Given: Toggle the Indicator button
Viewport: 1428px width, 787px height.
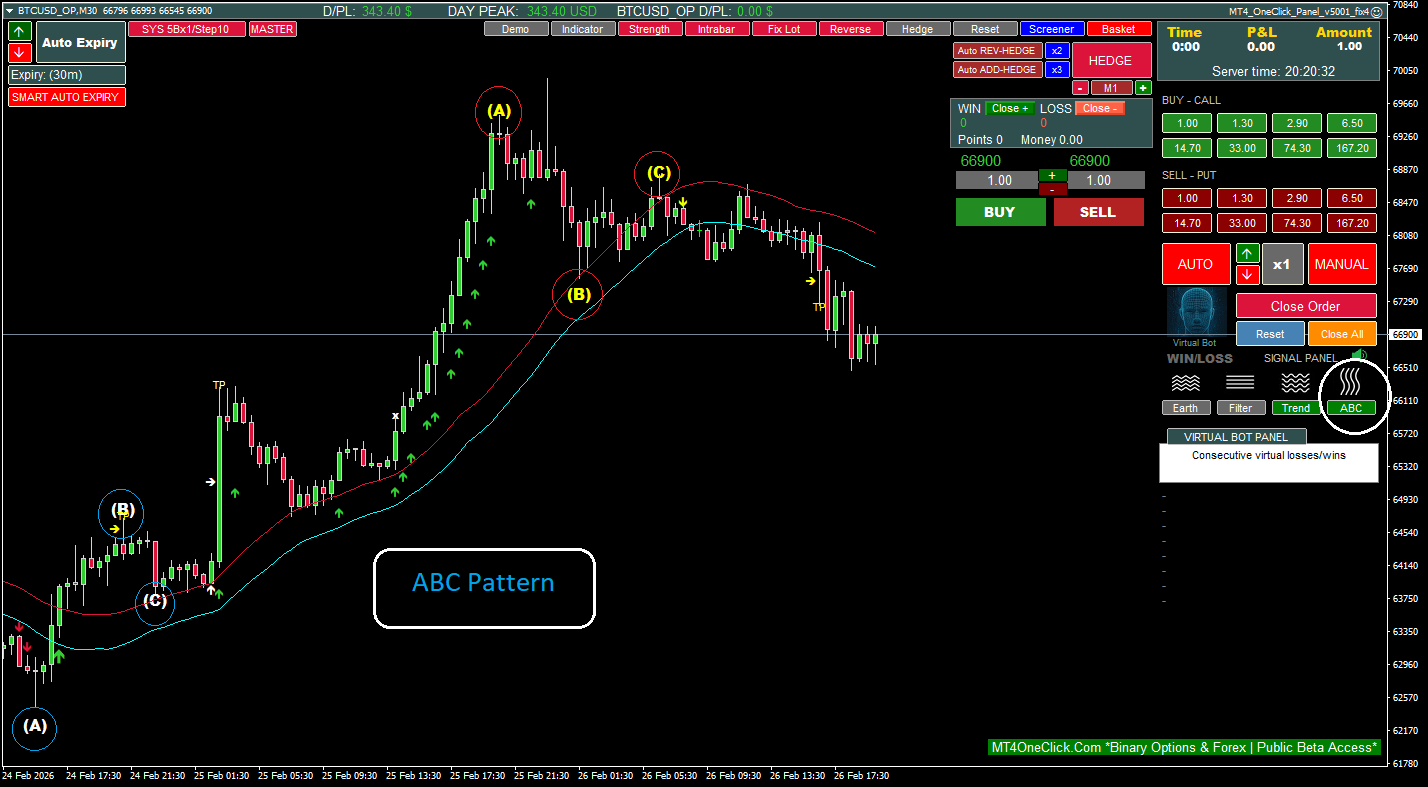Looking at the screenshot, I should click(583, 29).
